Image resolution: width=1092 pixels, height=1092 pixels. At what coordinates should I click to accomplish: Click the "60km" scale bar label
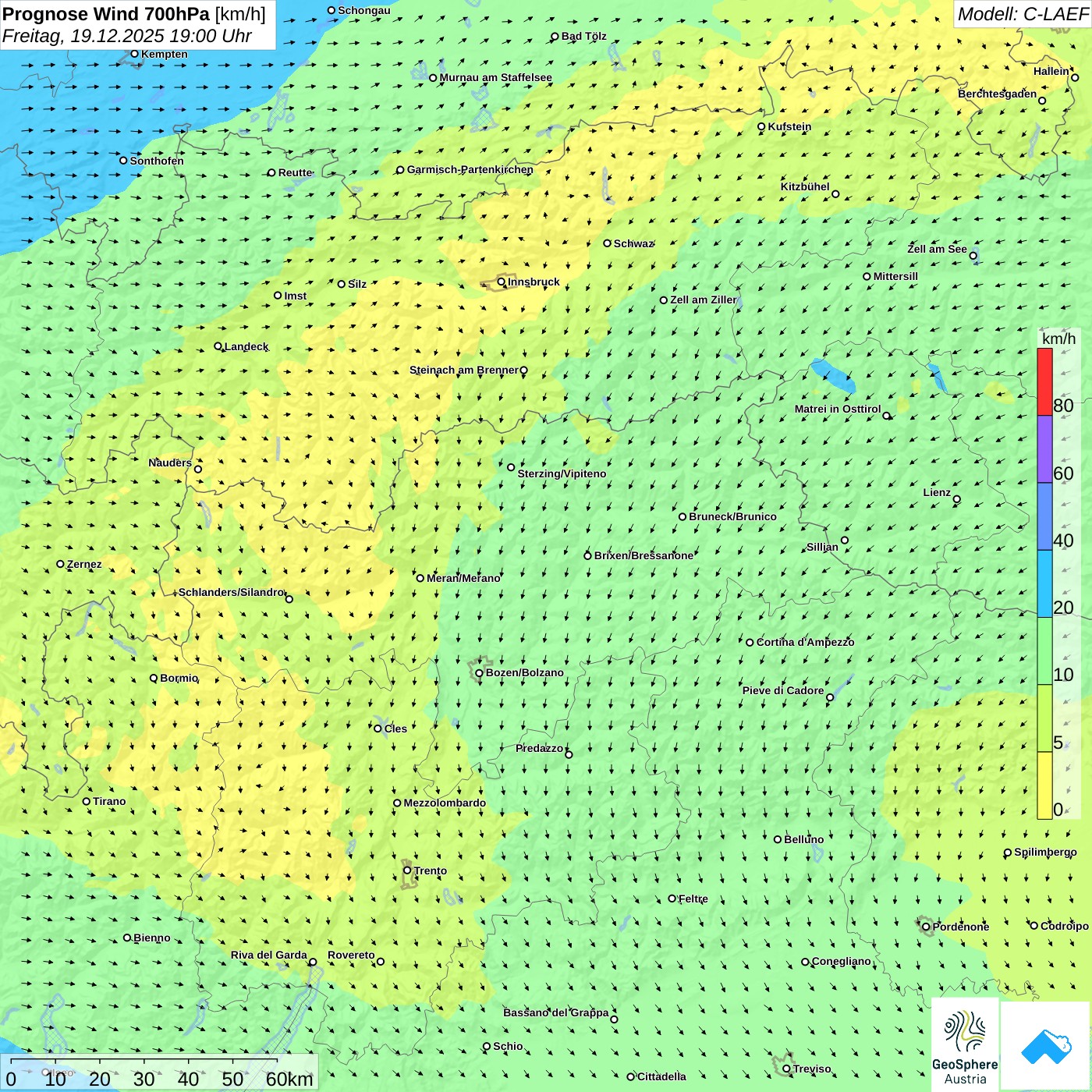coord(289,1079)
